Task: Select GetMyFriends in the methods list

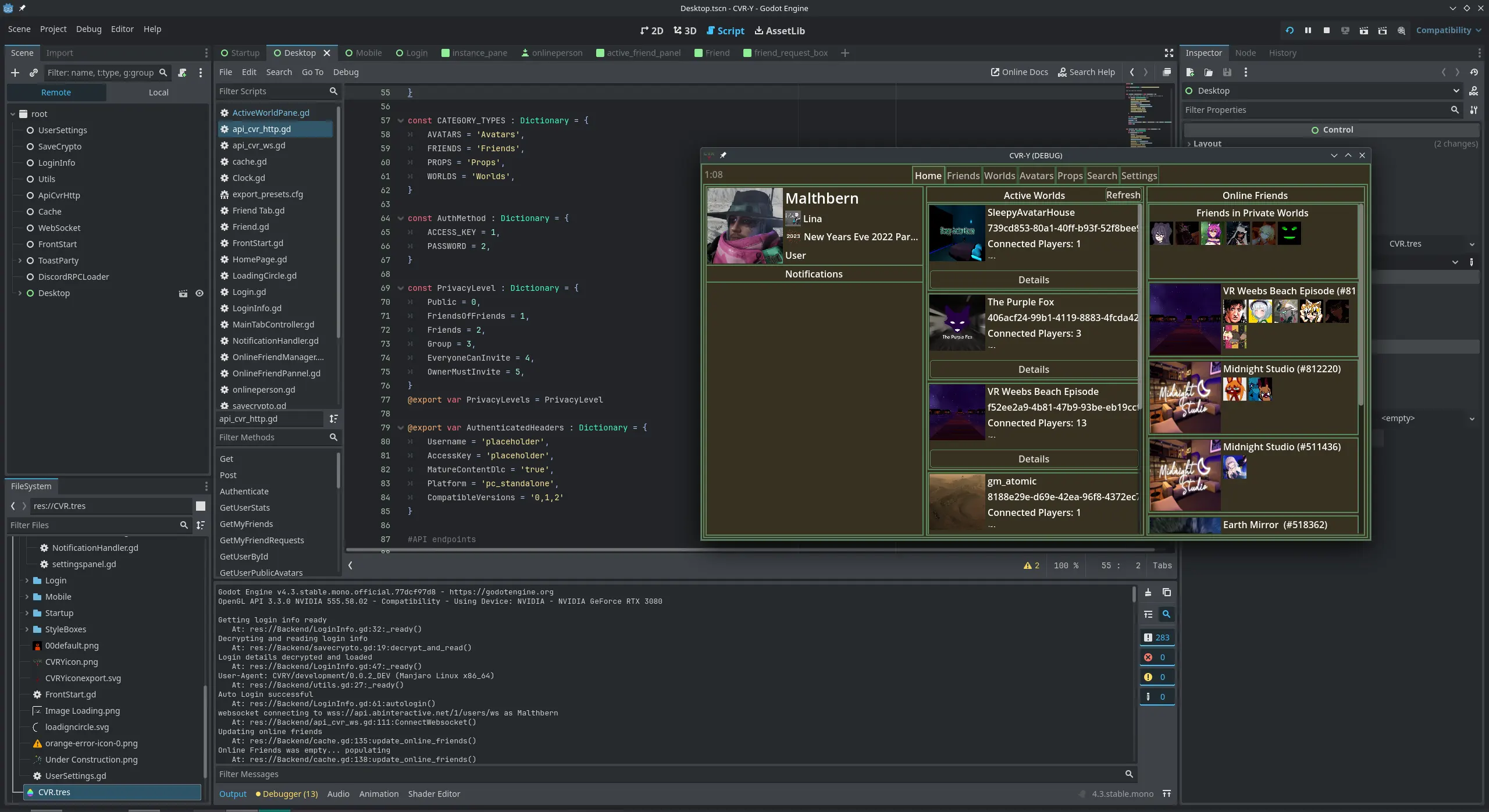Action: [246, 524]
